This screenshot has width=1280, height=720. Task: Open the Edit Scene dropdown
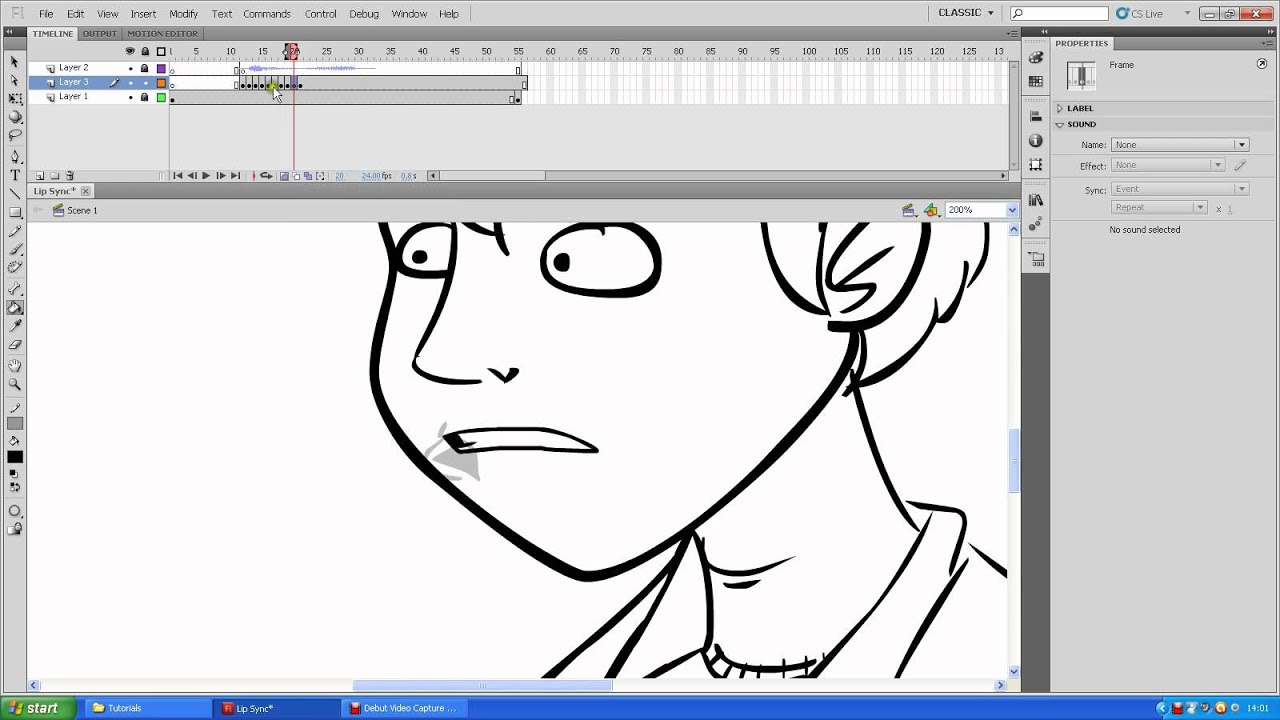click(908, 210)
